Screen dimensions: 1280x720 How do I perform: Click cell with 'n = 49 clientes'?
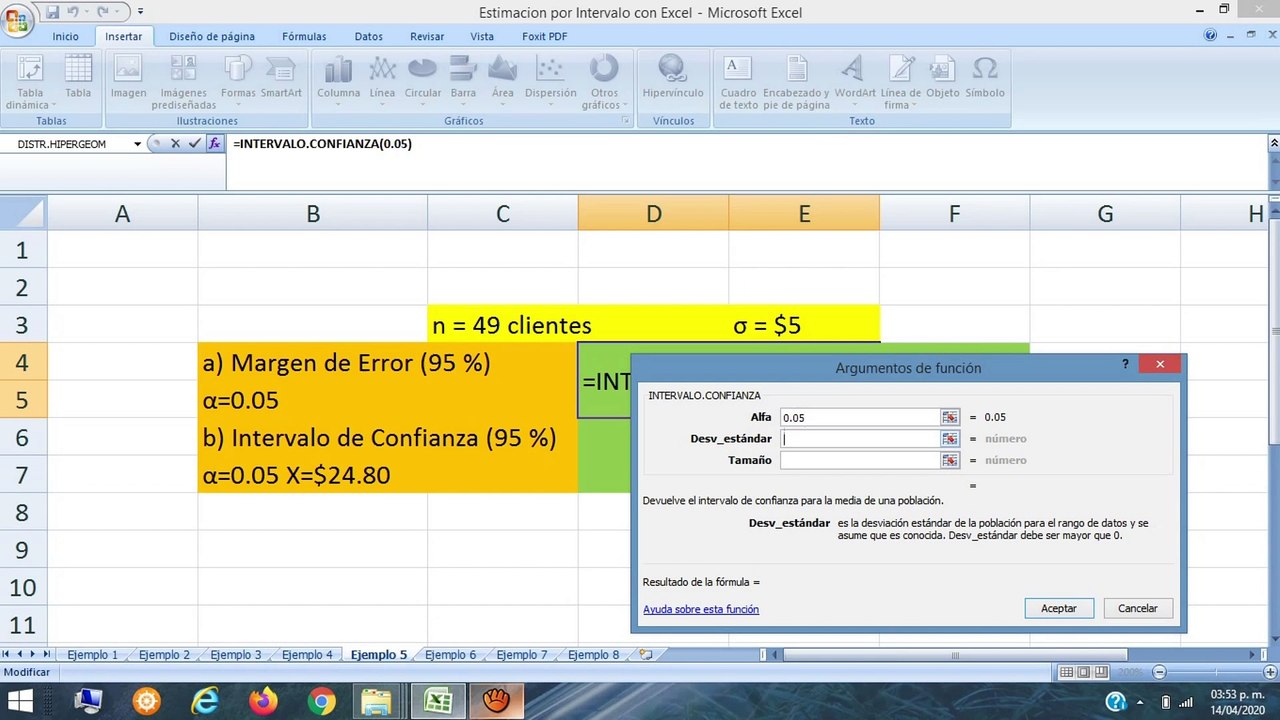point(503,325)
